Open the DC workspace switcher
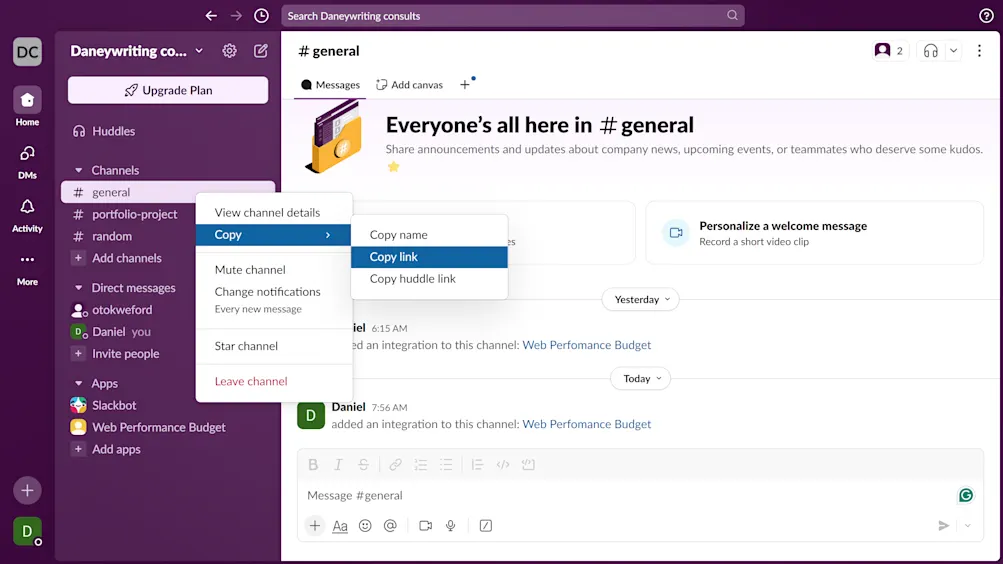This screenshot has height=564, width=1003. pos(28,52)
